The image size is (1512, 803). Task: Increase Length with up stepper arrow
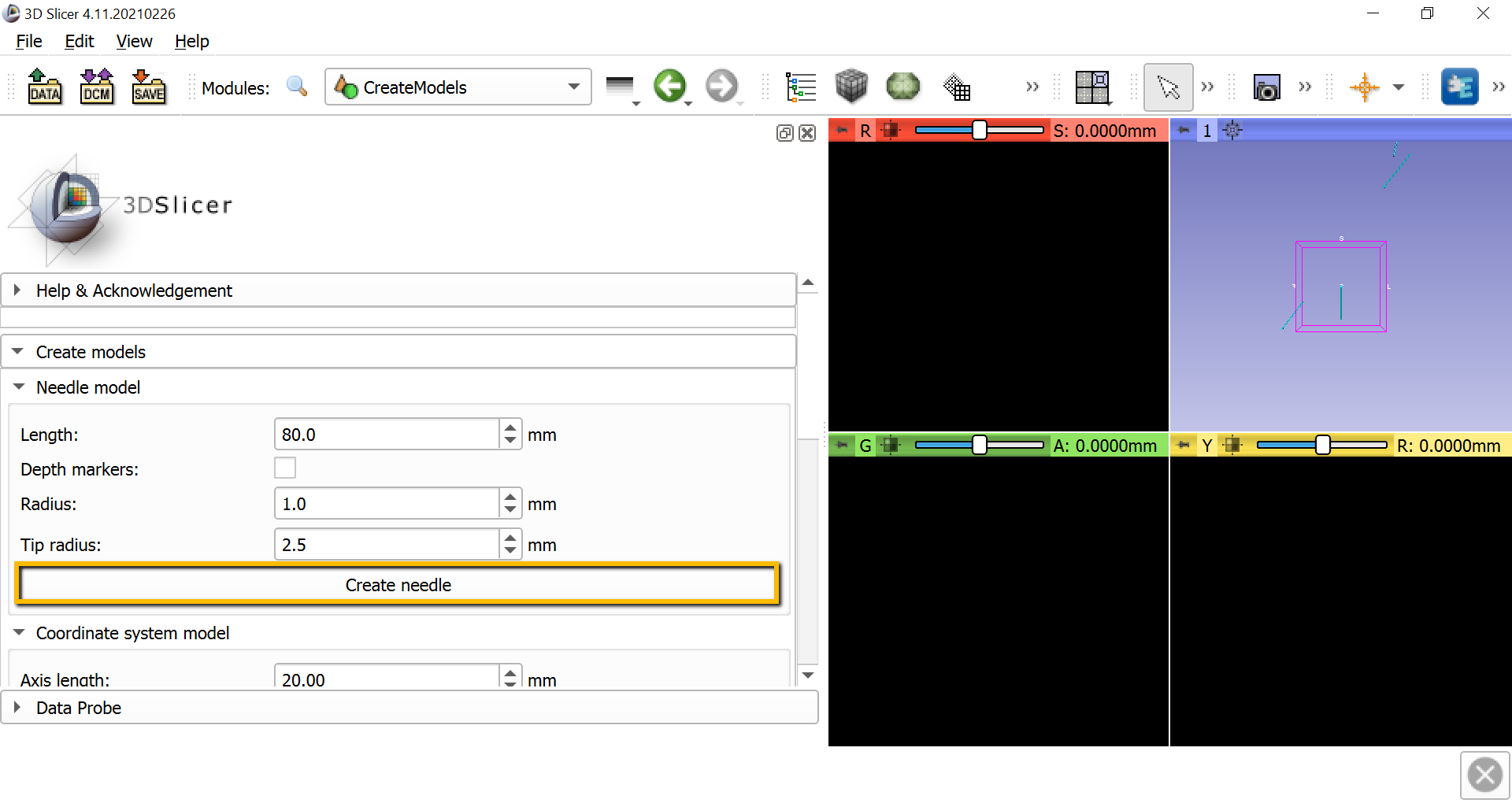coord(510,427)
